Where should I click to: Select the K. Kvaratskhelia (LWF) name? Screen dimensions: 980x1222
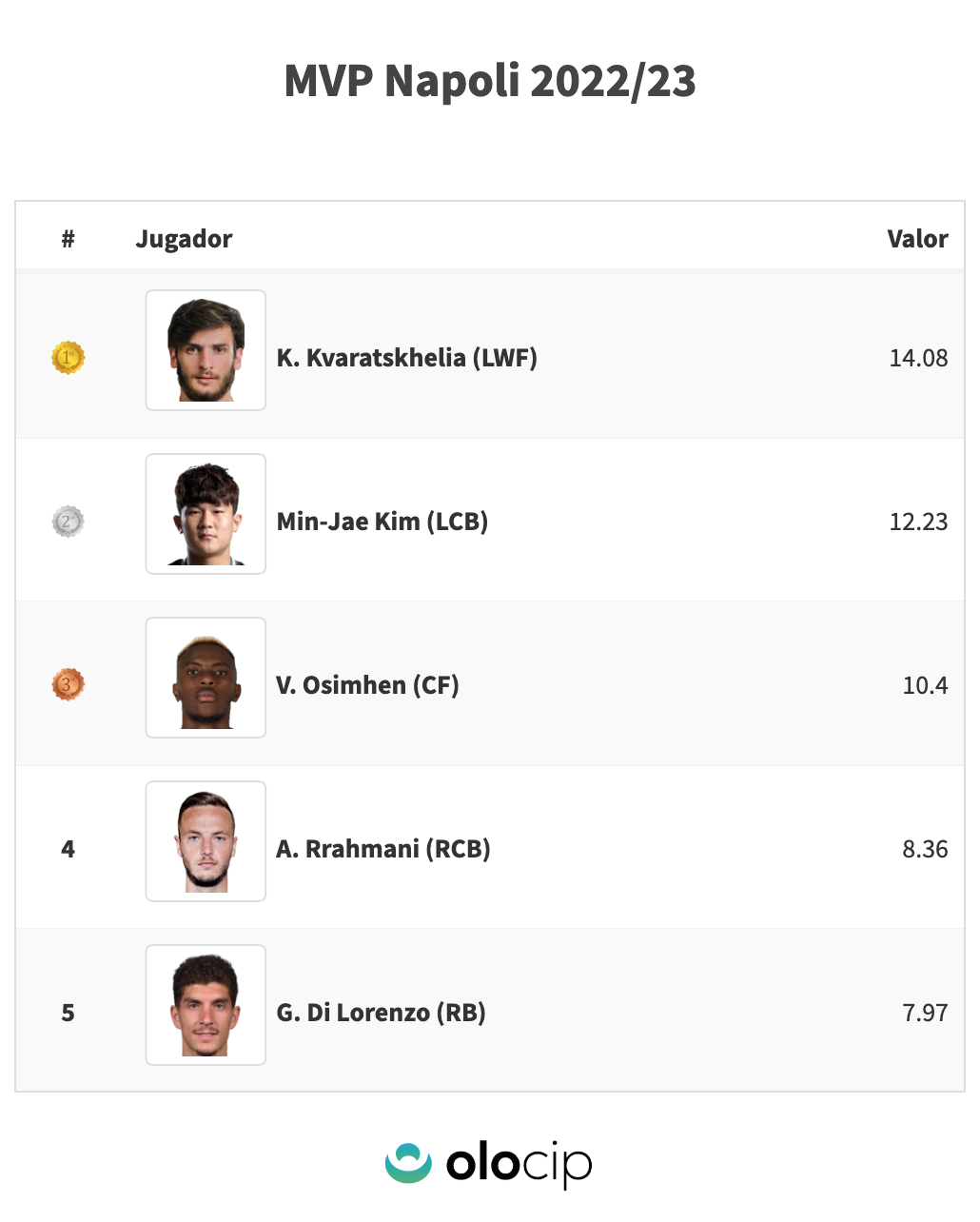(406, 358)
